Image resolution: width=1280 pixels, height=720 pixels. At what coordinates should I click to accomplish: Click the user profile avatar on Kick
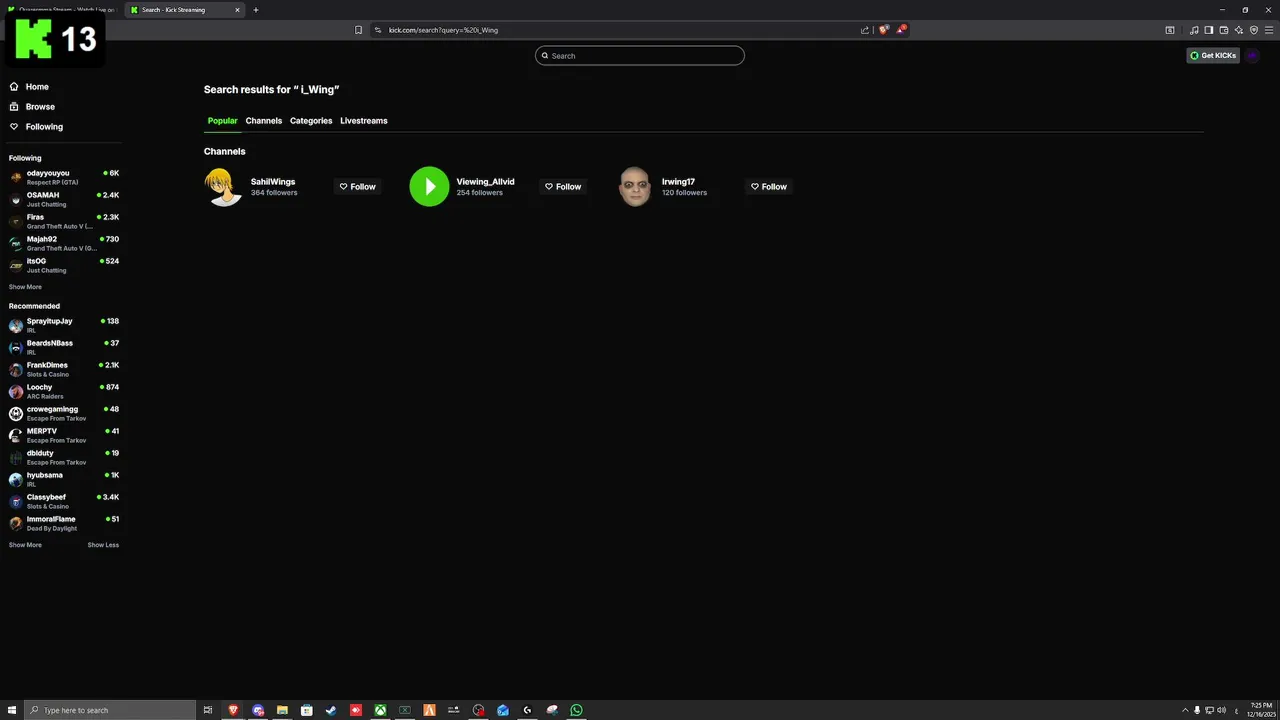(1253, 56)
